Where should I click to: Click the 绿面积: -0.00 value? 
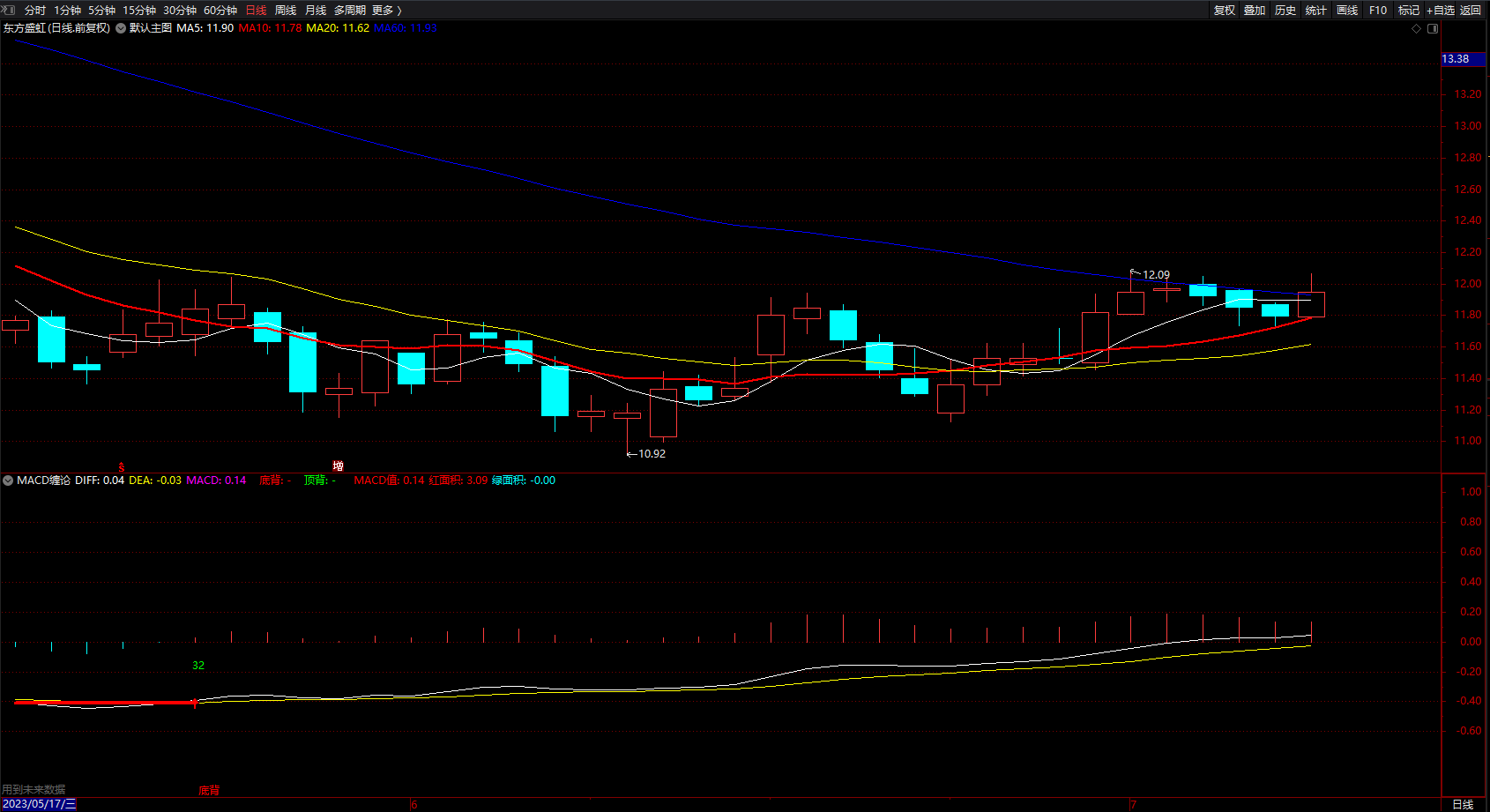tap(524, 480)
